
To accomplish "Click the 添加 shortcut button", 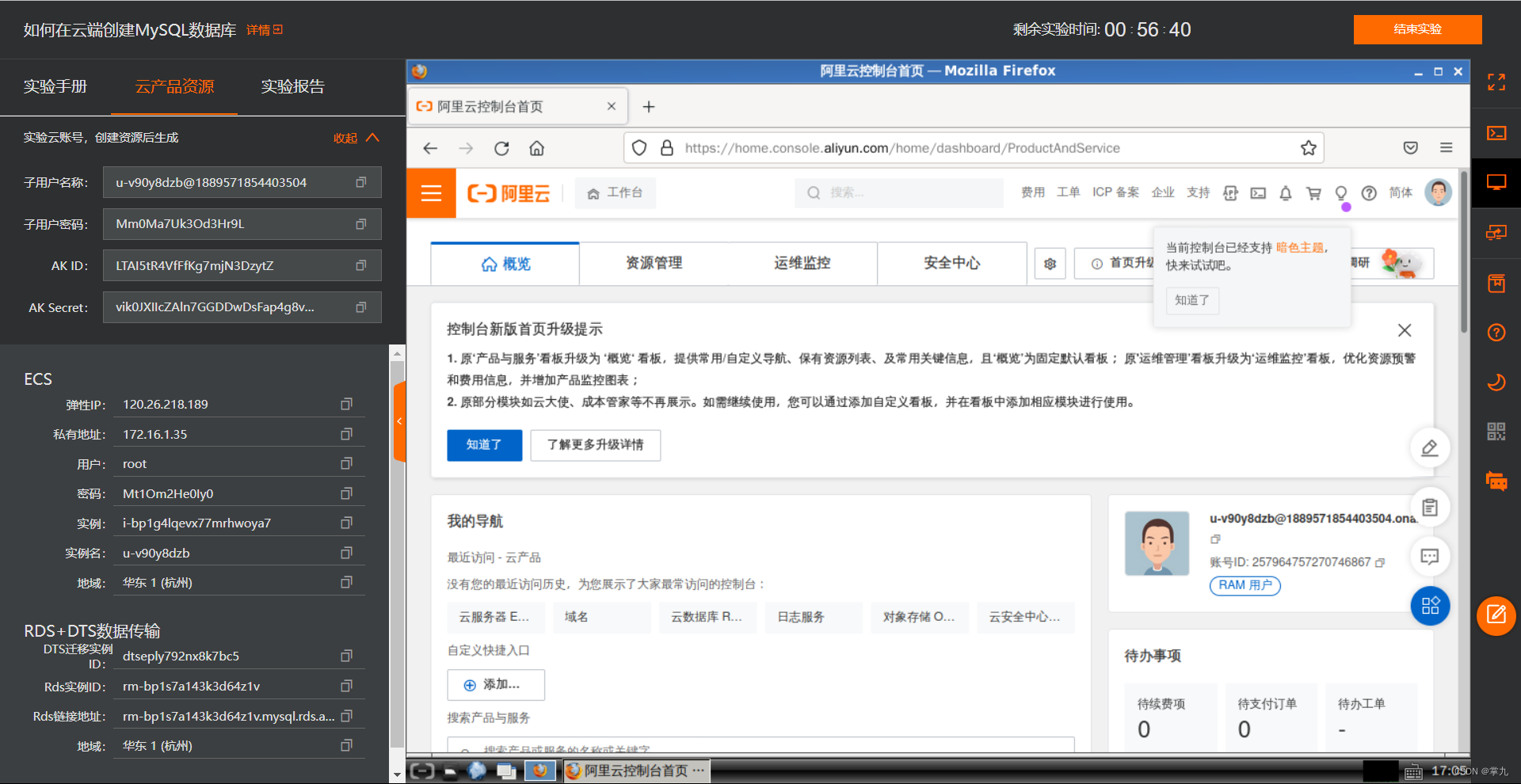I will coord(496,685).
